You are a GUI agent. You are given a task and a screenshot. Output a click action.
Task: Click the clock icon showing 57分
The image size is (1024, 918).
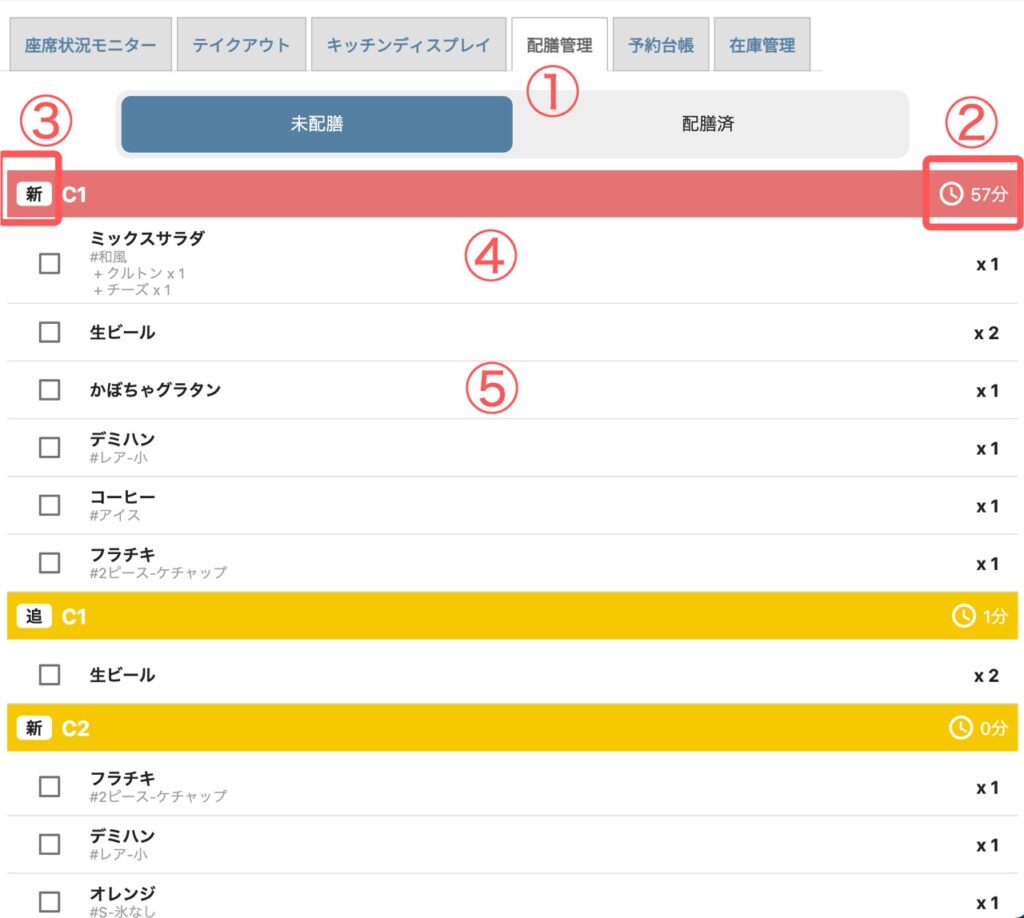(x=951, y=194)
